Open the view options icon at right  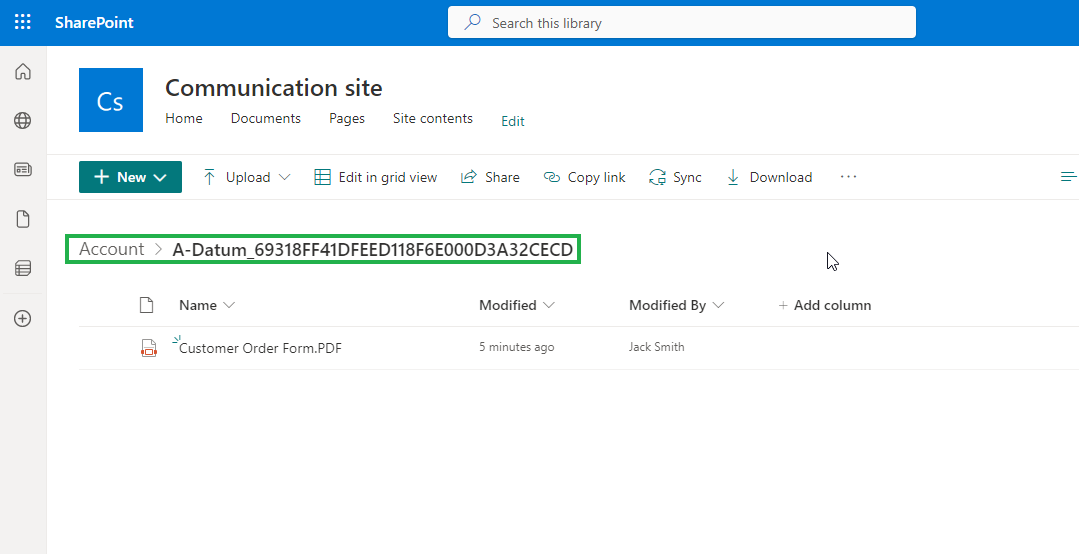click(x=1069, y=177)
